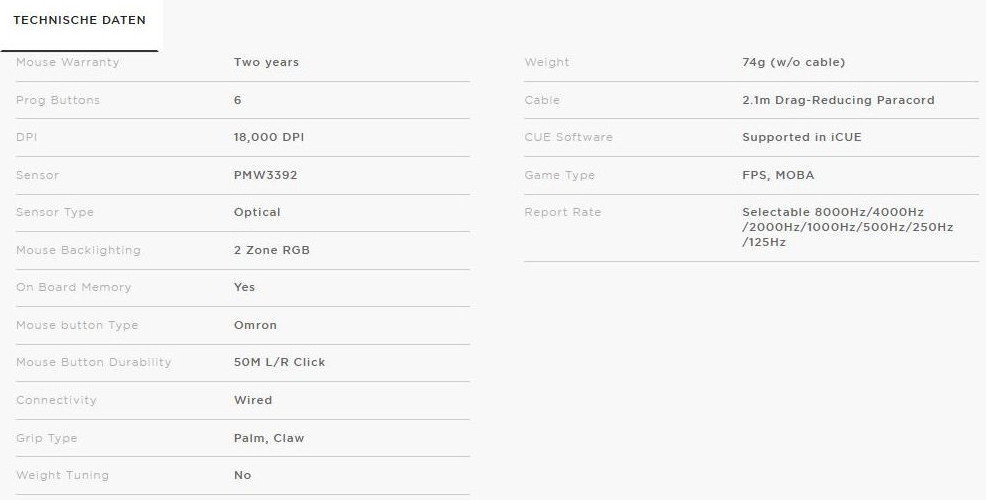The image size is (986, 500).
Task: Click the Mouse Warranty label
Action: tap(67, 62)
